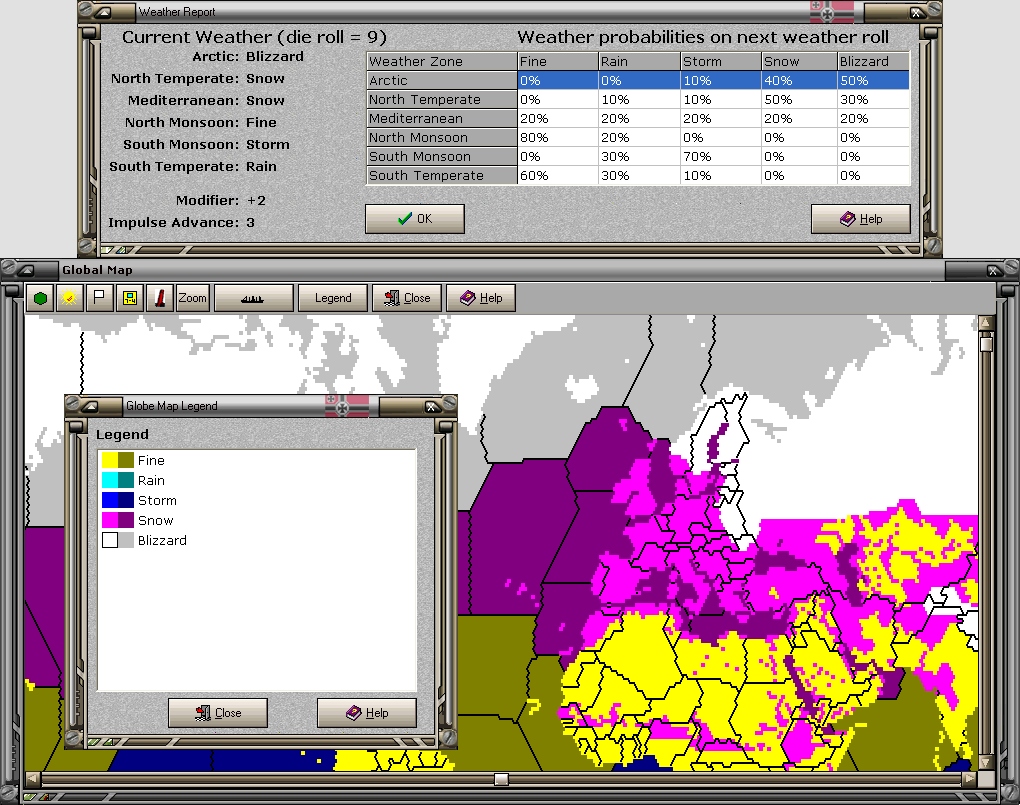Click the ship silhouette toolbar button

pos(253,298)
